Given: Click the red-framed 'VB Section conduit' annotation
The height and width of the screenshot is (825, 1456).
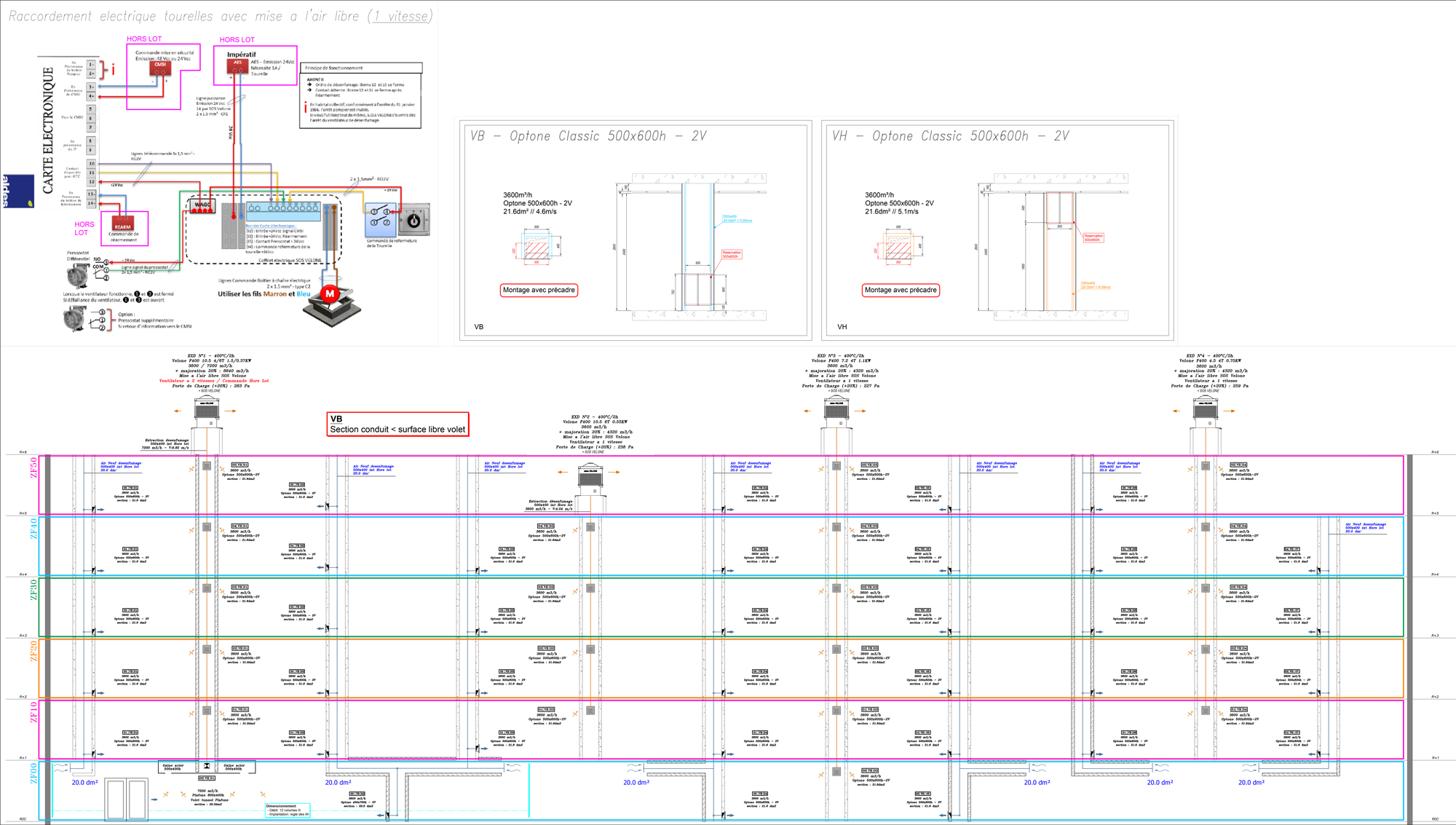Looking at the screenshot, I should tap(397, 425).
